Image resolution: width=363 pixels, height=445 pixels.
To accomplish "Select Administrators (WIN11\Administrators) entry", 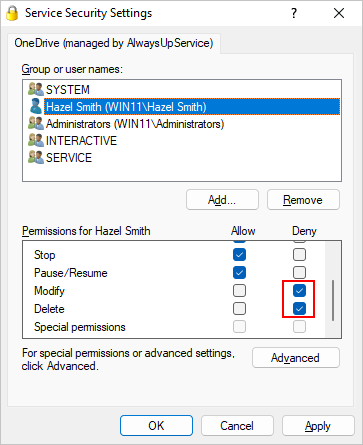I will (135, 124).
